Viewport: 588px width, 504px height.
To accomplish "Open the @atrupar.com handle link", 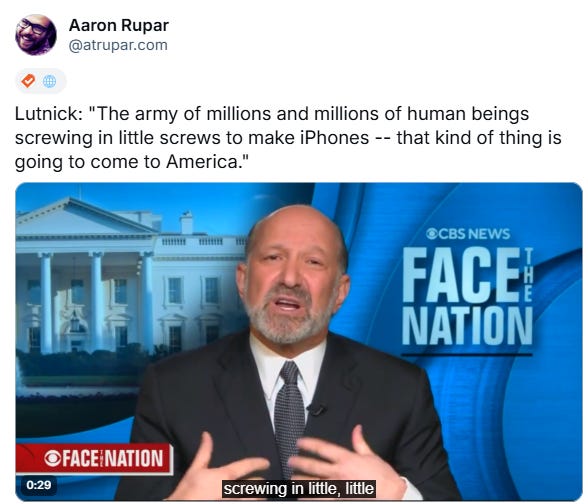I will 118,45.
